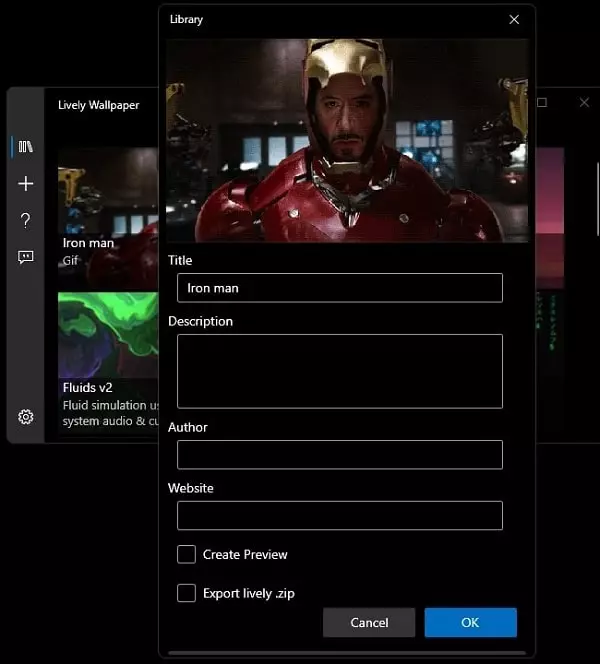Viewport: 600px width, 664px height.
Task: Click inside the Description text area
Action: [x=340, y=371]
